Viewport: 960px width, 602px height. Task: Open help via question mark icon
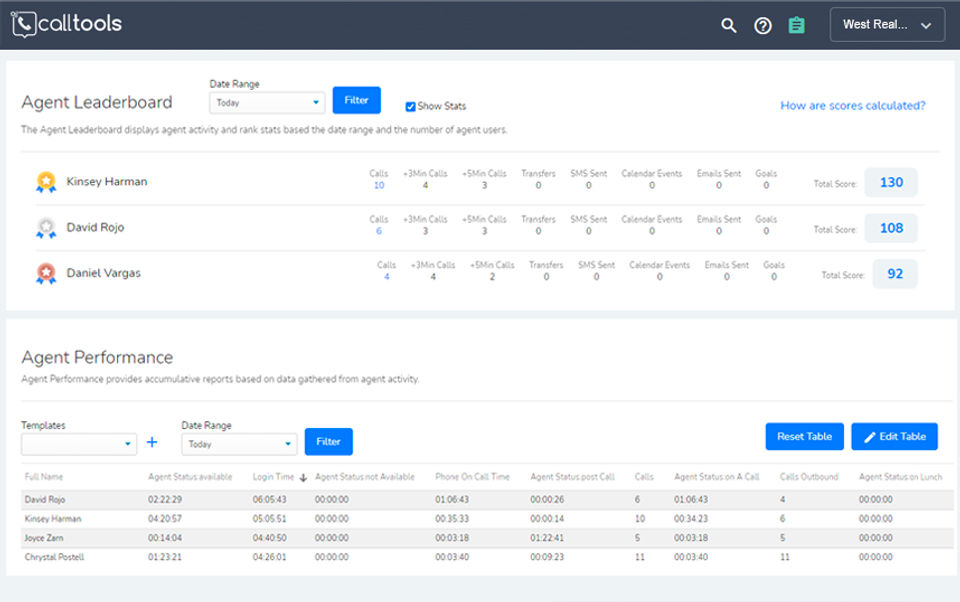763,26
